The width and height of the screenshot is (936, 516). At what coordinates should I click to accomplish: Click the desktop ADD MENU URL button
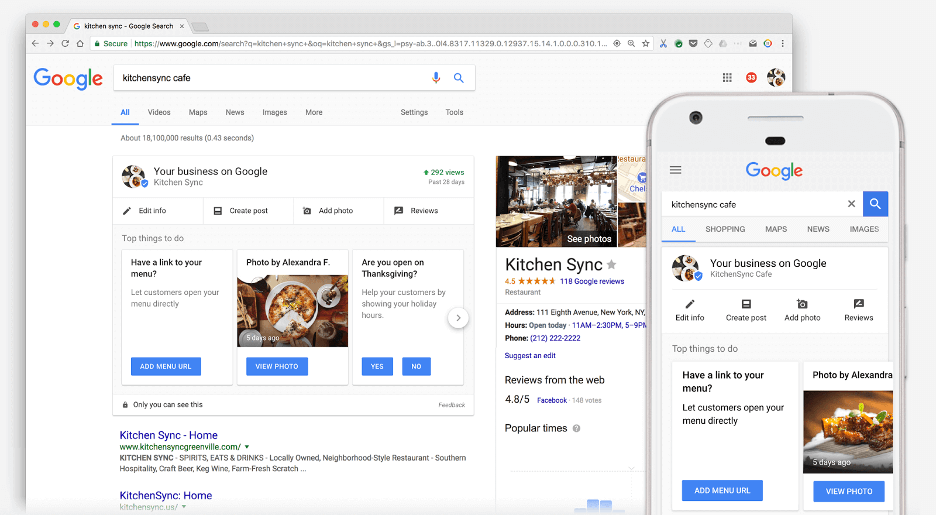166,367
